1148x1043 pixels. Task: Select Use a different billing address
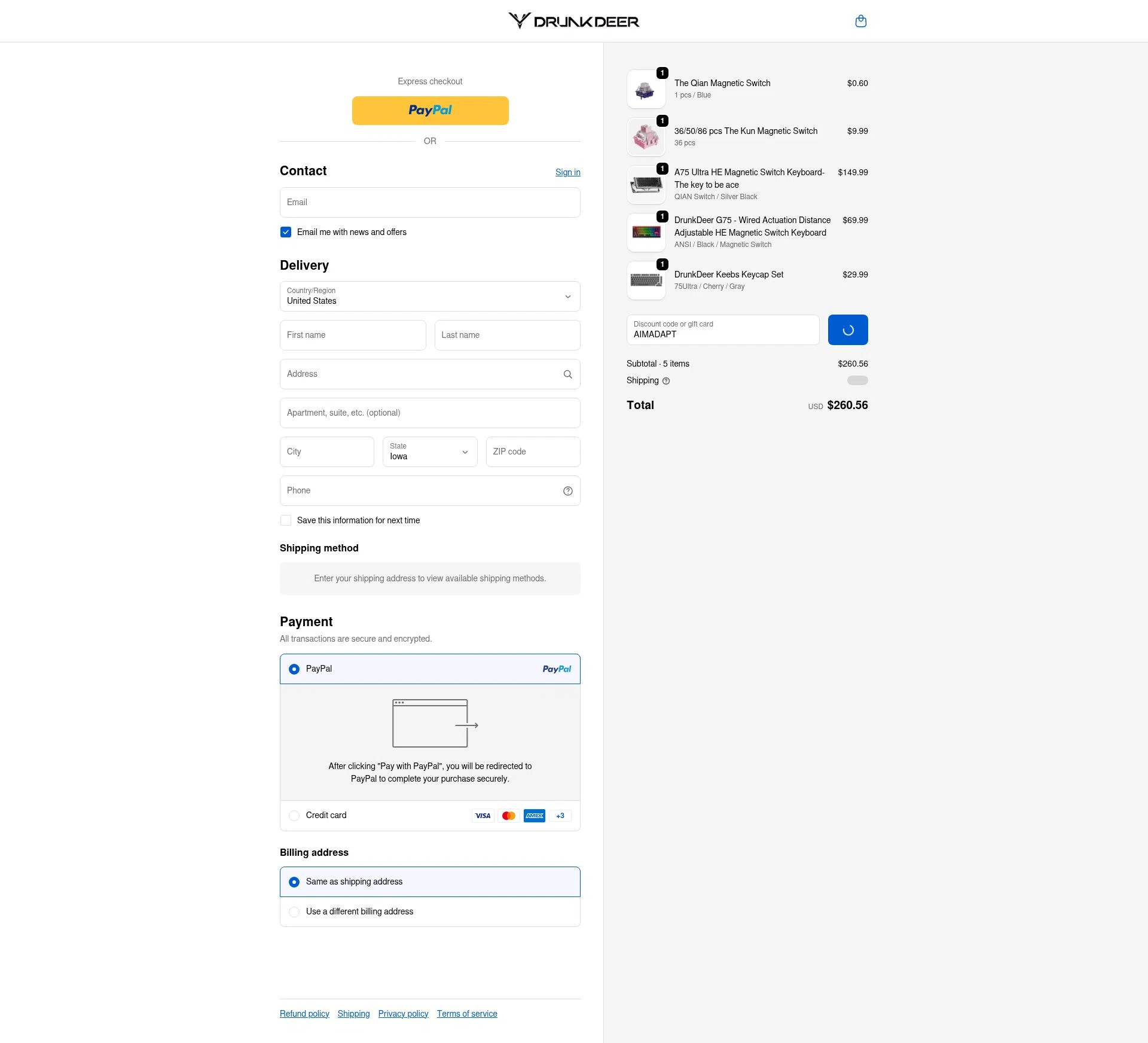pyautogui.click(x=294, y=912)
